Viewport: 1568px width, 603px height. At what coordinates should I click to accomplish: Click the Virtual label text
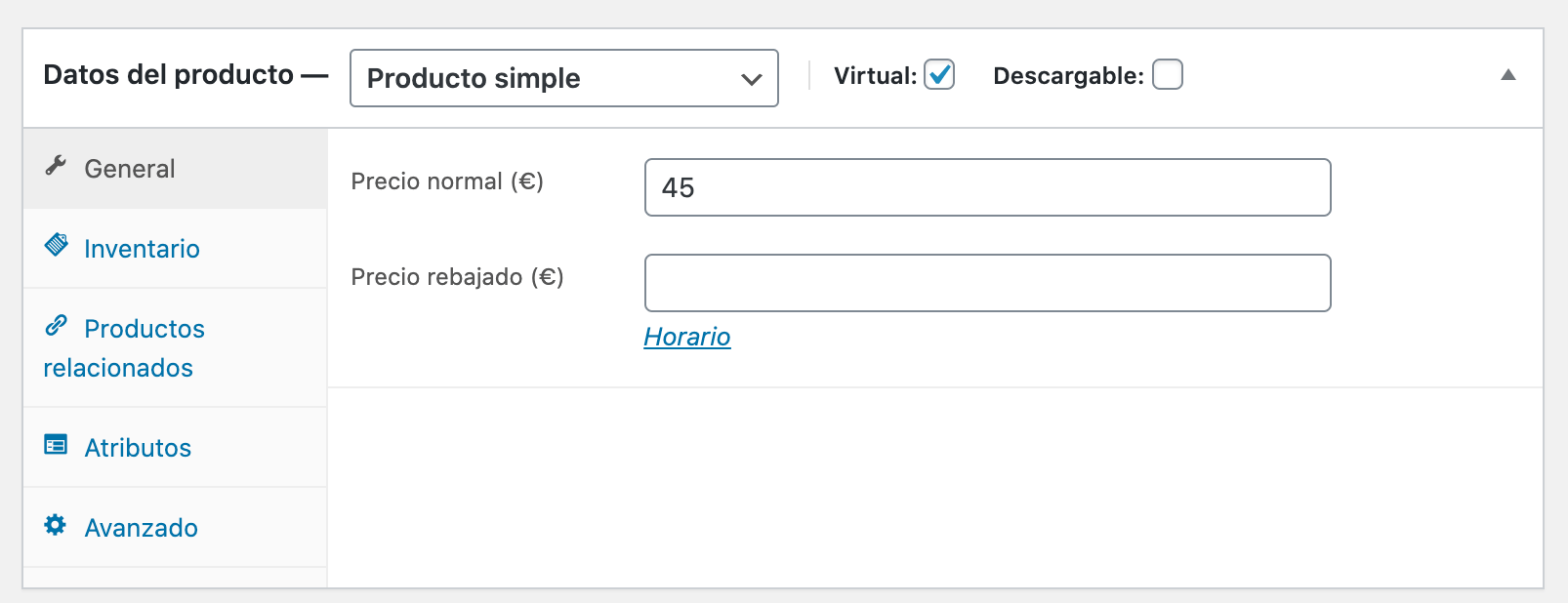(876, 76)
